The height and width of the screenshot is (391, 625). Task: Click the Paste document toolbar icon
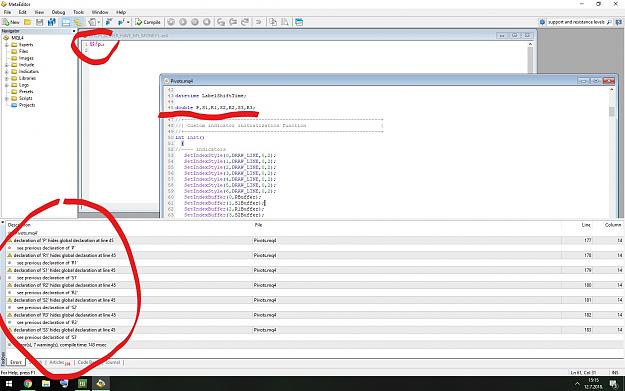pyautogui.click(x=285, y=22)
